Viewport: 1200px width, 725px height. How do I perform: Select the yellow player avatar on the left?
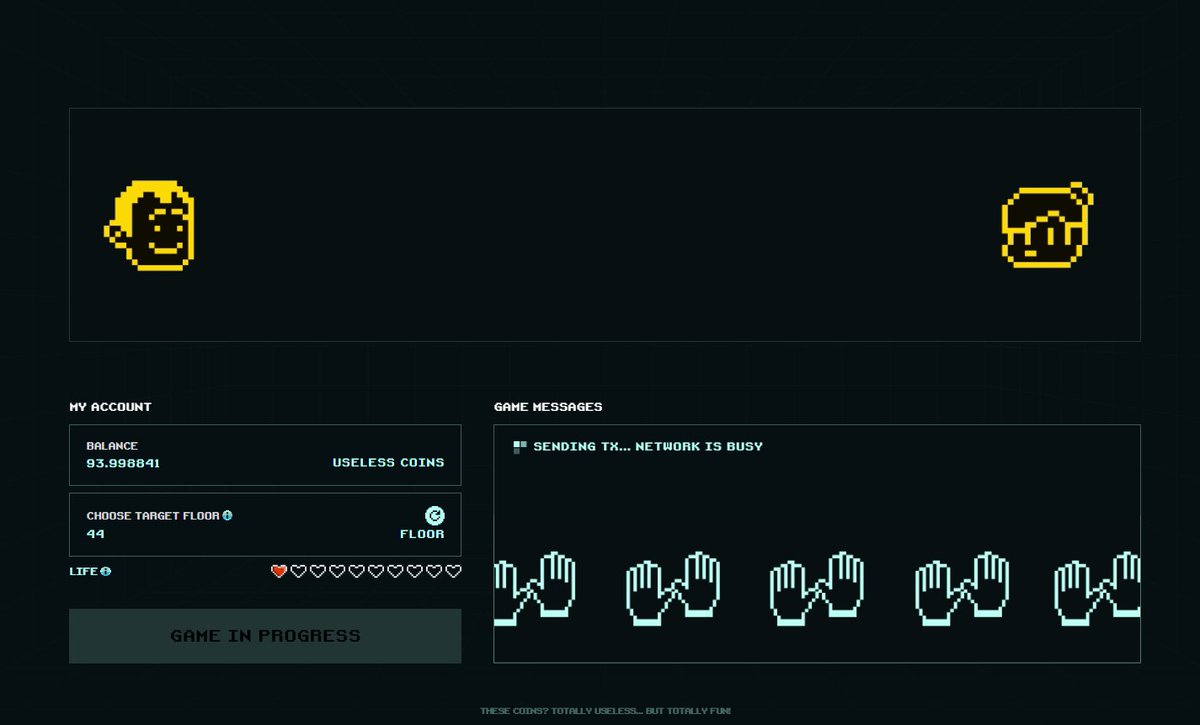pos(152,225)
